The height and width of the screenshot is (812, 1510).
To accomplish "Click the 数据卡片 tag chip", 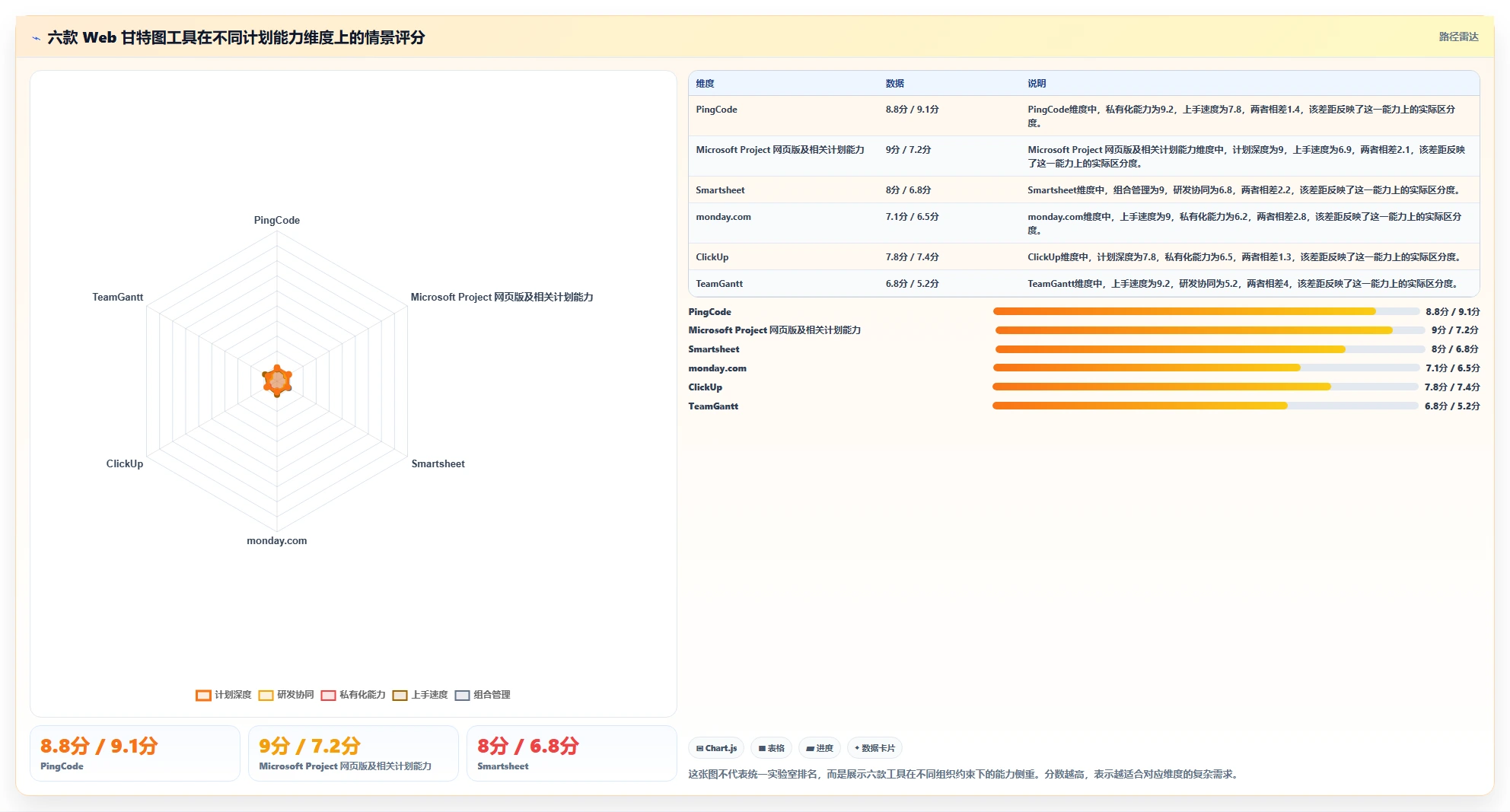I will coord(874,748).
